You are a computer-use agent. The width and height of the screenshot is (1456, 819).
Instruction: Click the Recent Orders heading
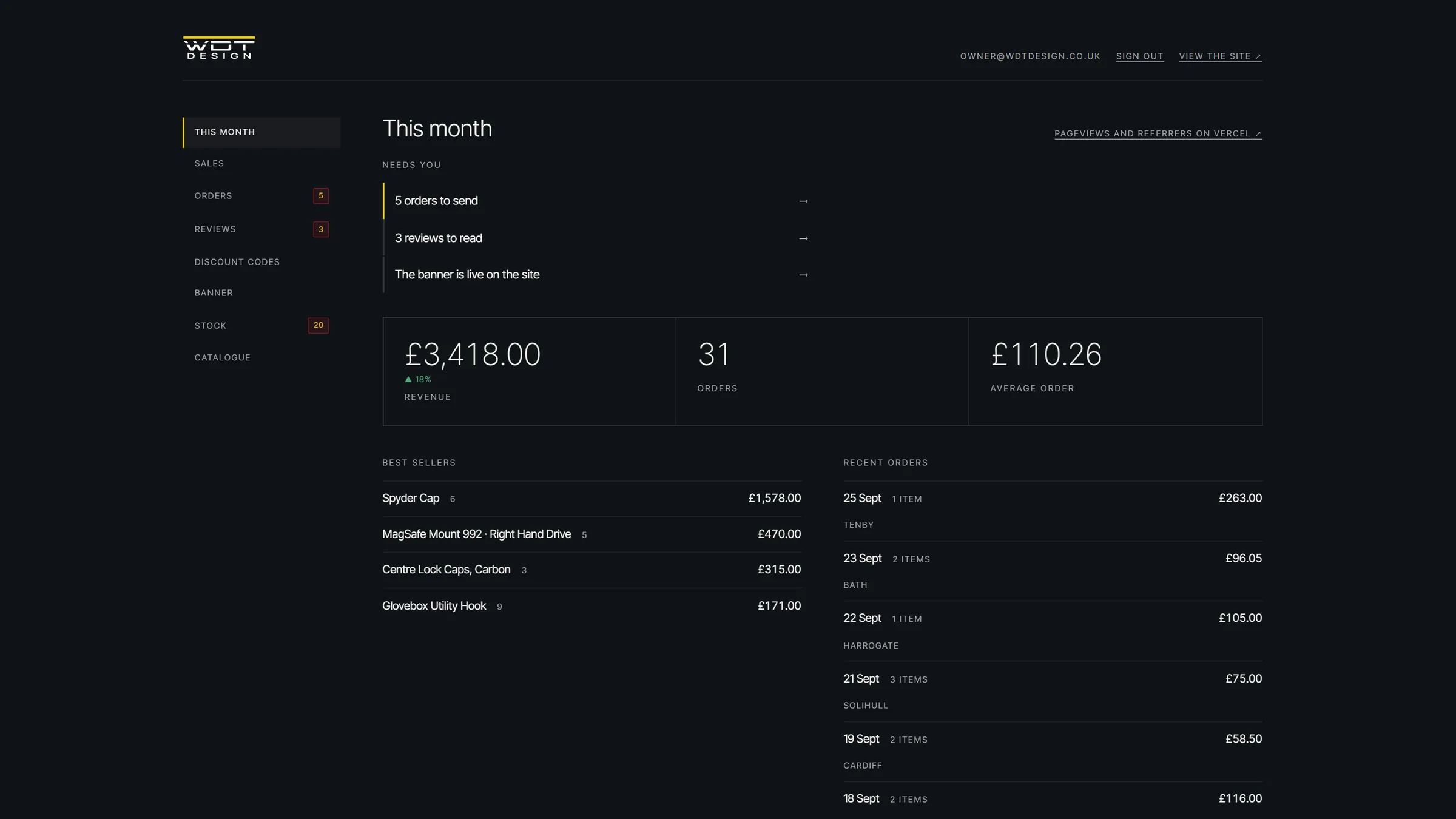886,463
